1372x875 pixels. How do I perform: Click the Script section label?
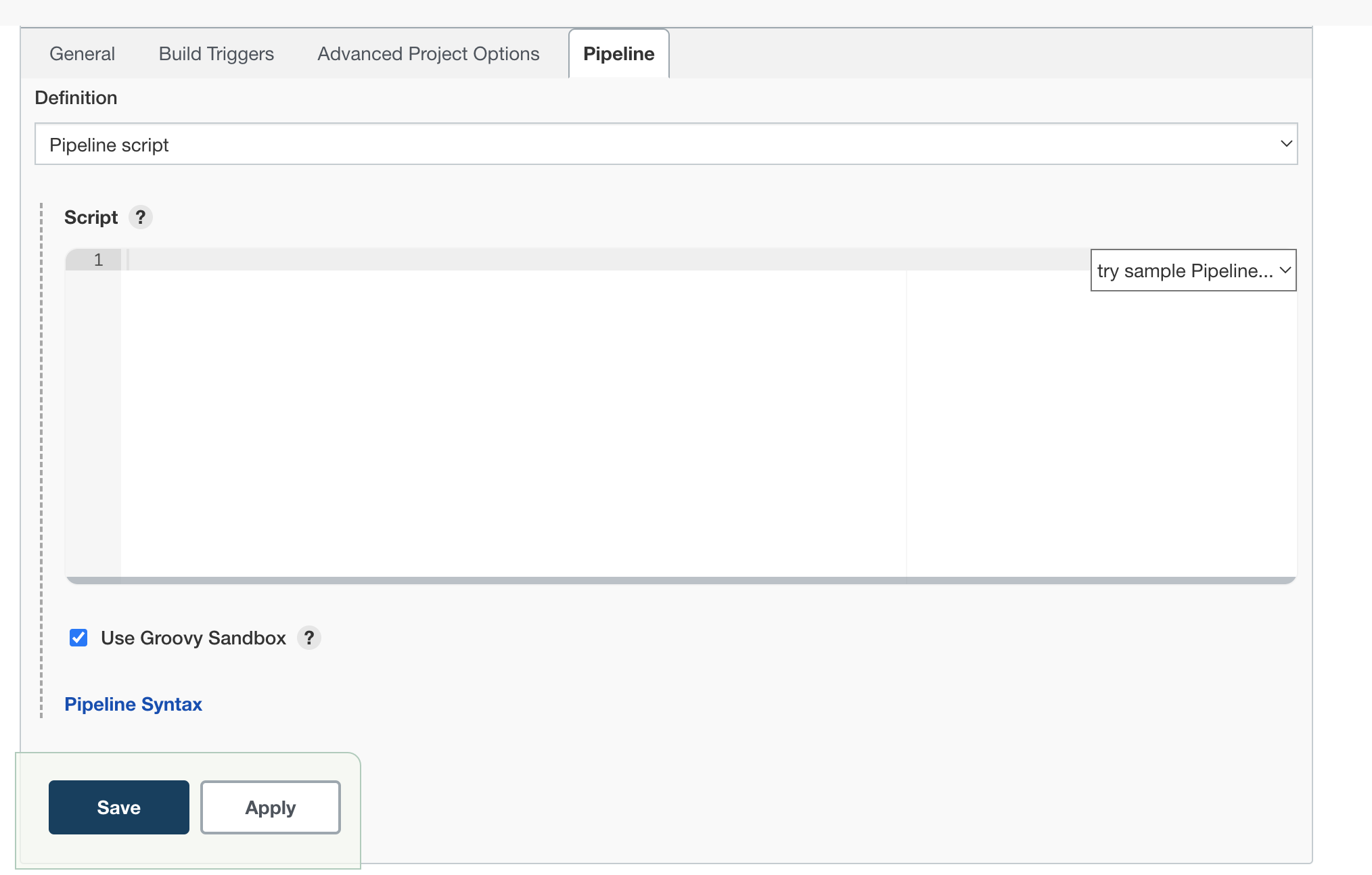(x=91, y=217)
